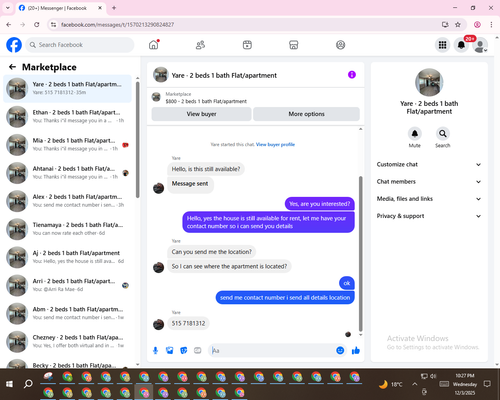500x400 pixels.
Task: Open the Ethan conversation in chat list
Action: point(67,117)
